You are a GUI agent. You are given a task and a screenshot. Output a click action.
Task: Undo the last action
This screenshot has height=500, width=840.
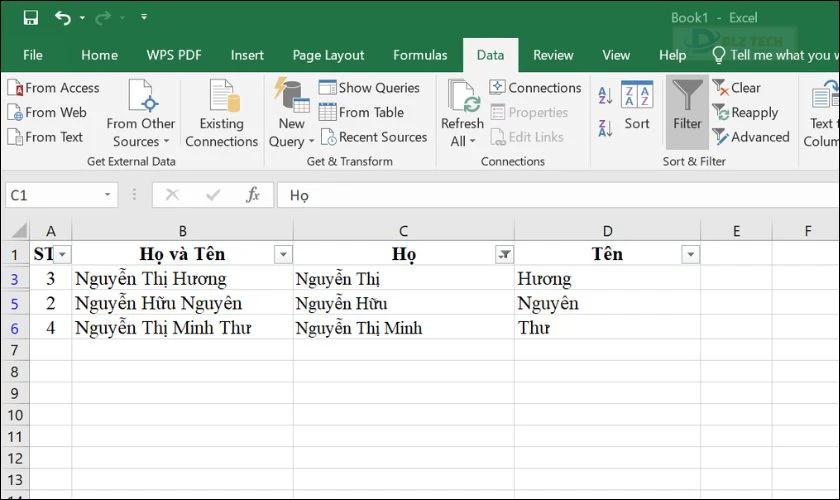63,18
